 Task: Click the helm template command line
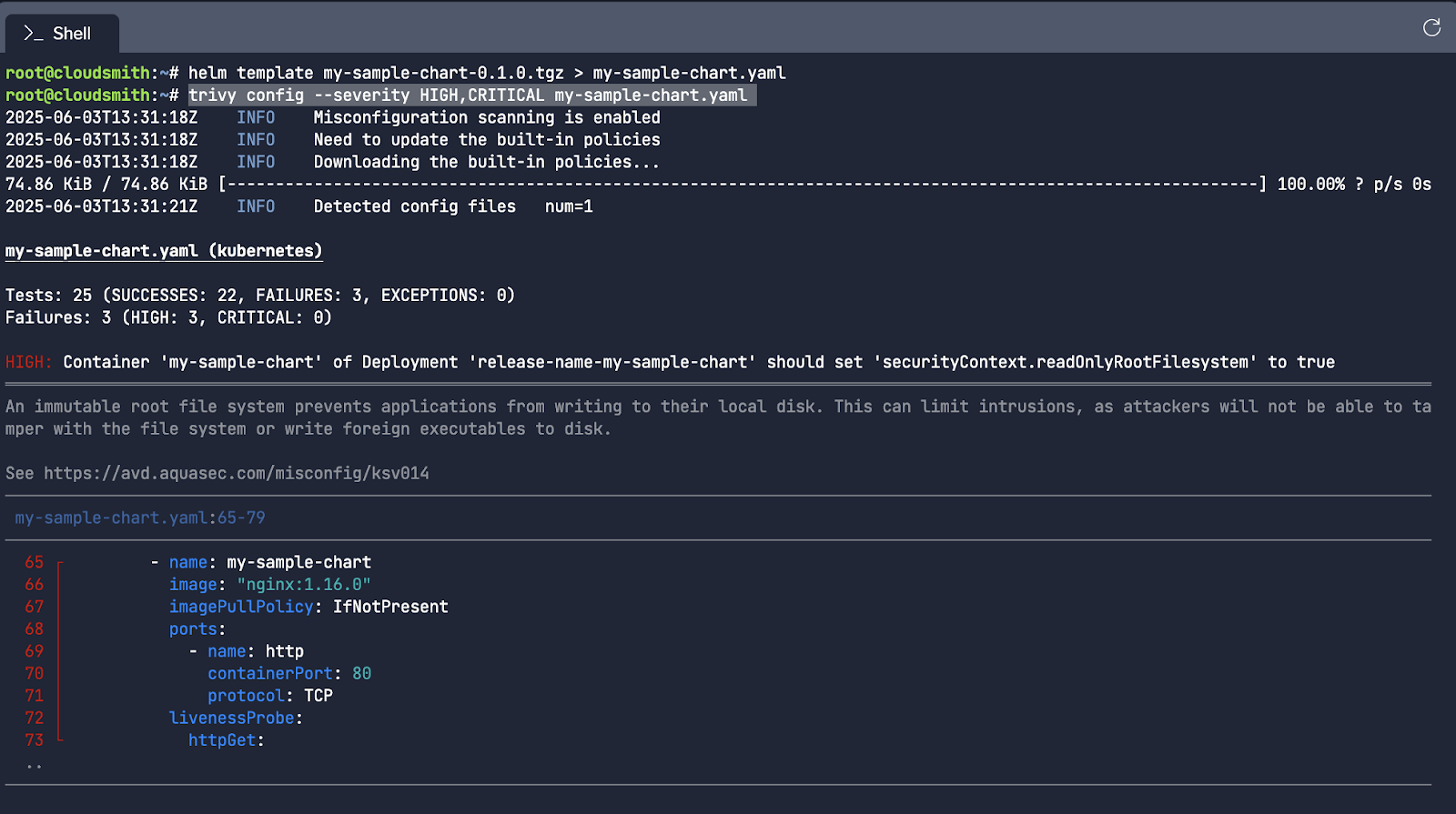pyautogui.click(x=487, y=73)
